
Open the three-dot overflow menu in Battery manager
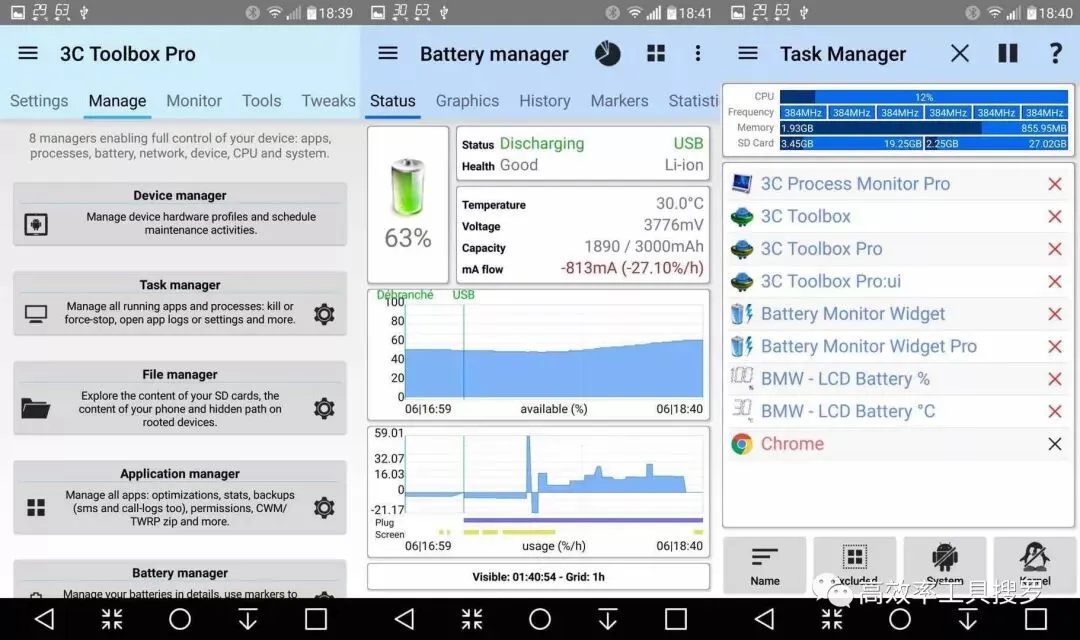698,53
